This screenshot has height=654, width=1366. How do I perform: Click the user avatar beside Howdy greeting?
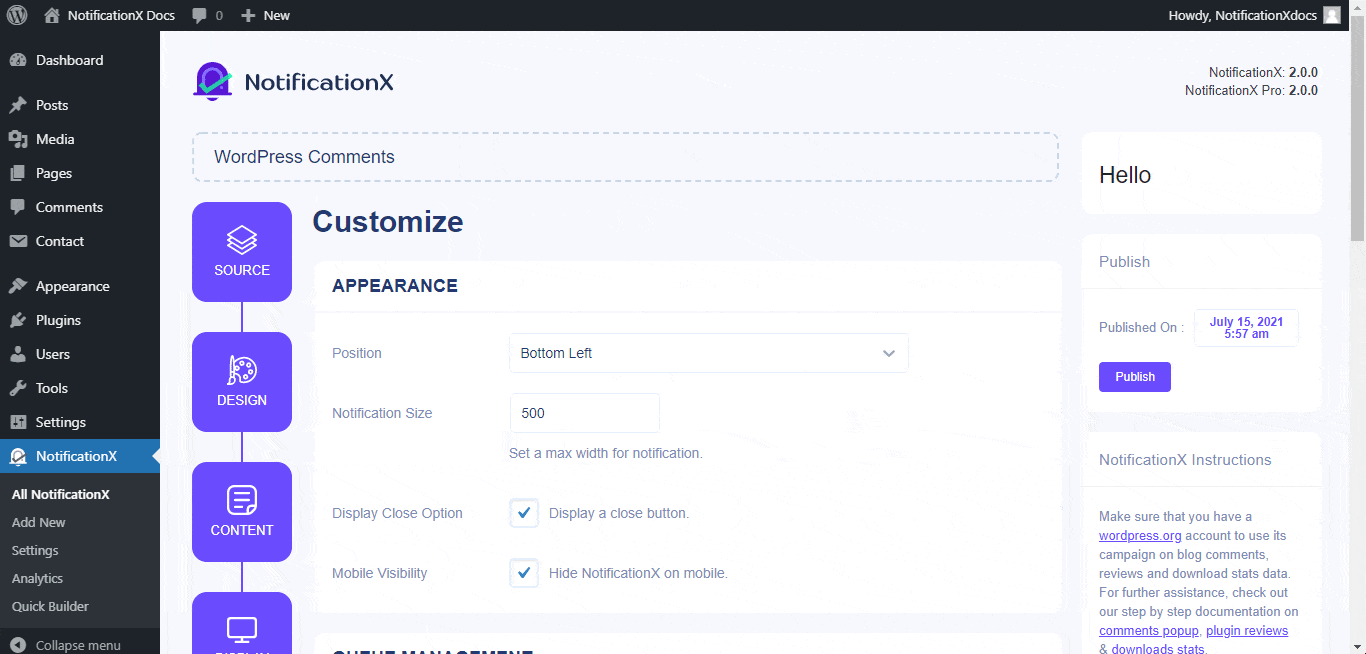[x=1332, y=15]
